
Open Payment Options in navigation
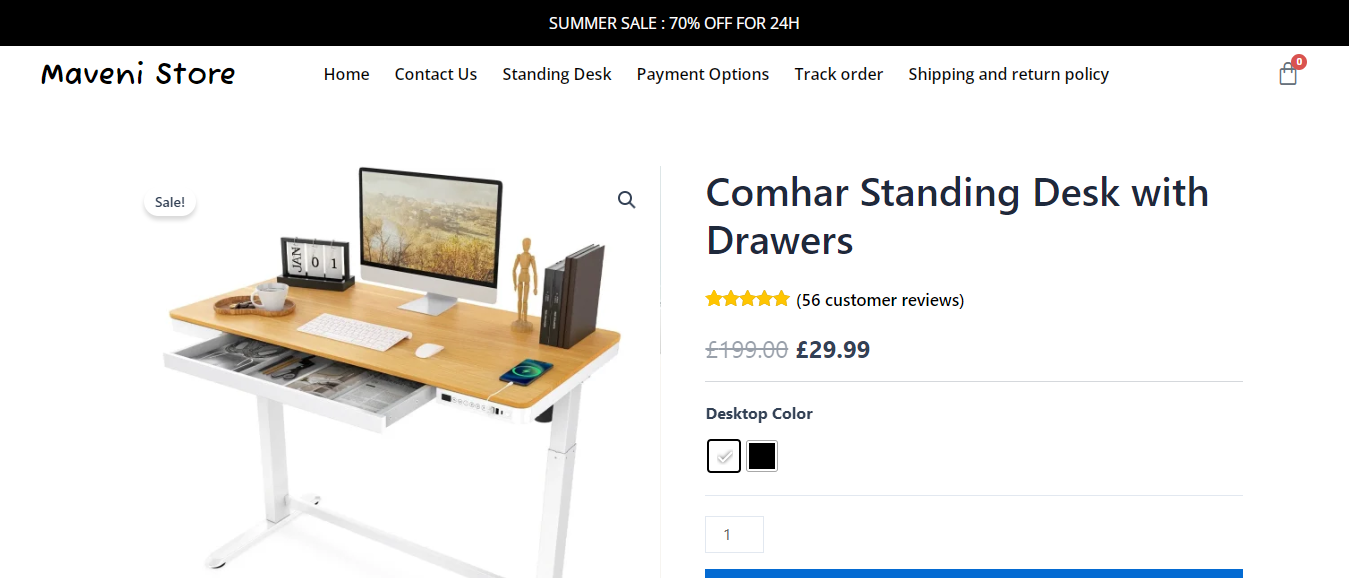pos(703,74)
